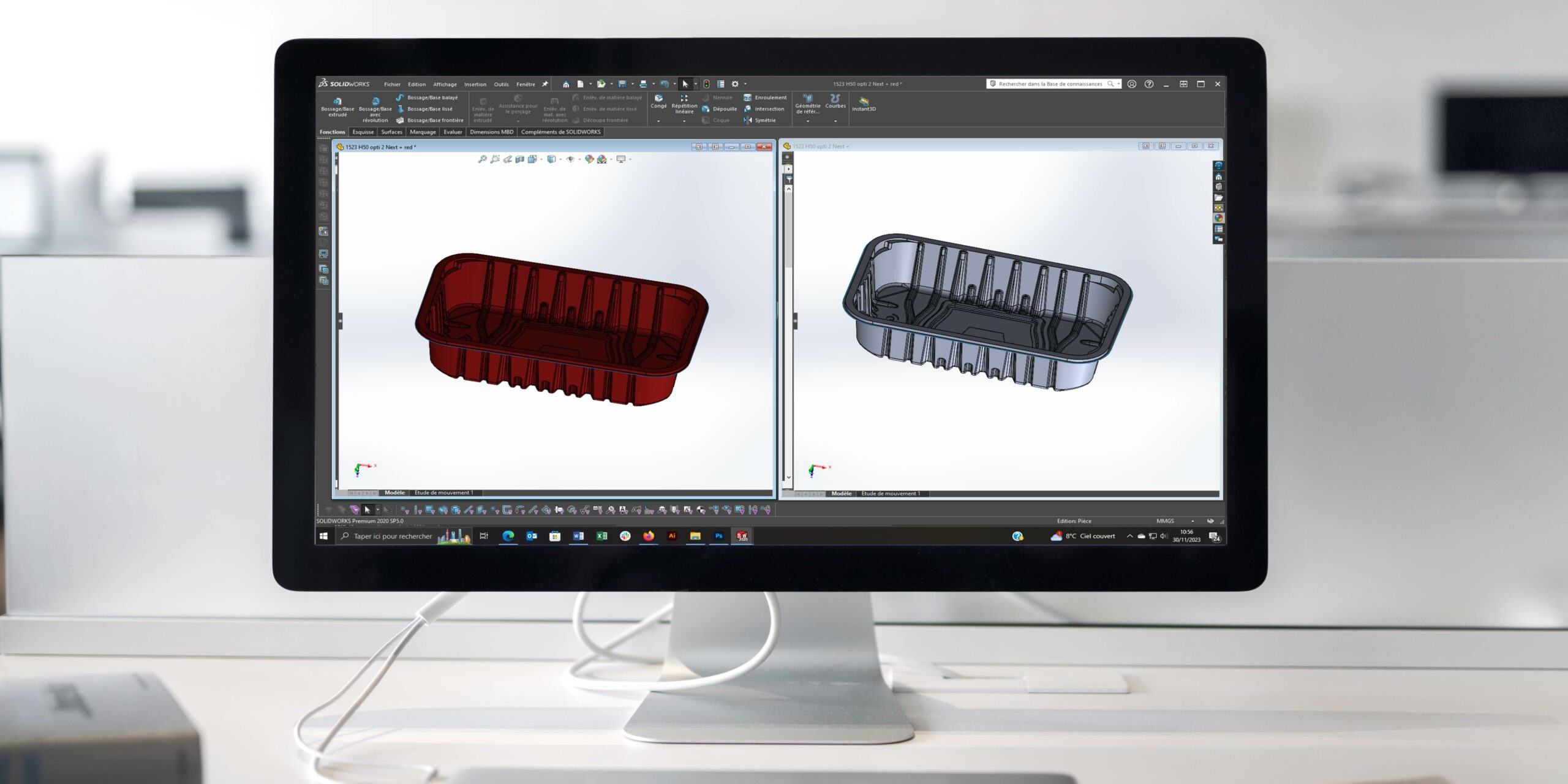Viewport: 1568px width, 784px height.
Task: Select the Dépouille draft tool
Action: pyautogui.click(x=720, y=109)
